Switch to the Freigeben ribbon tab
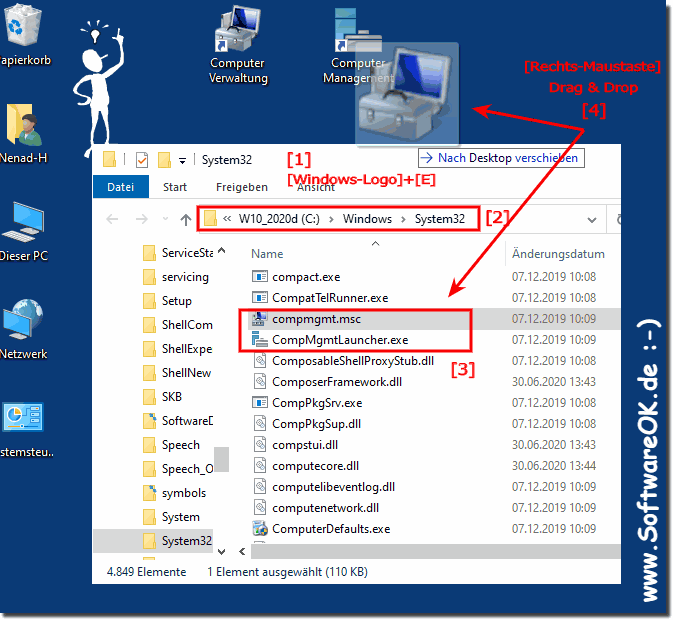Image resolution: width=673 pixels, height=620 pixels. (242, 187)
